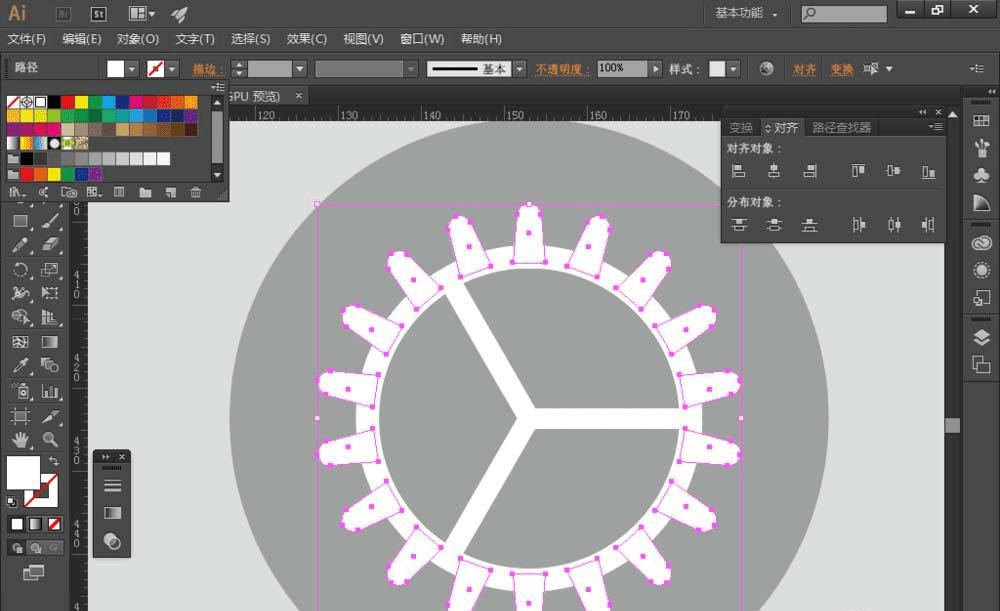Open Adobe Stock St icon
The height and width of the screenshot is (611, 1000).
click(x=98, y=13)
